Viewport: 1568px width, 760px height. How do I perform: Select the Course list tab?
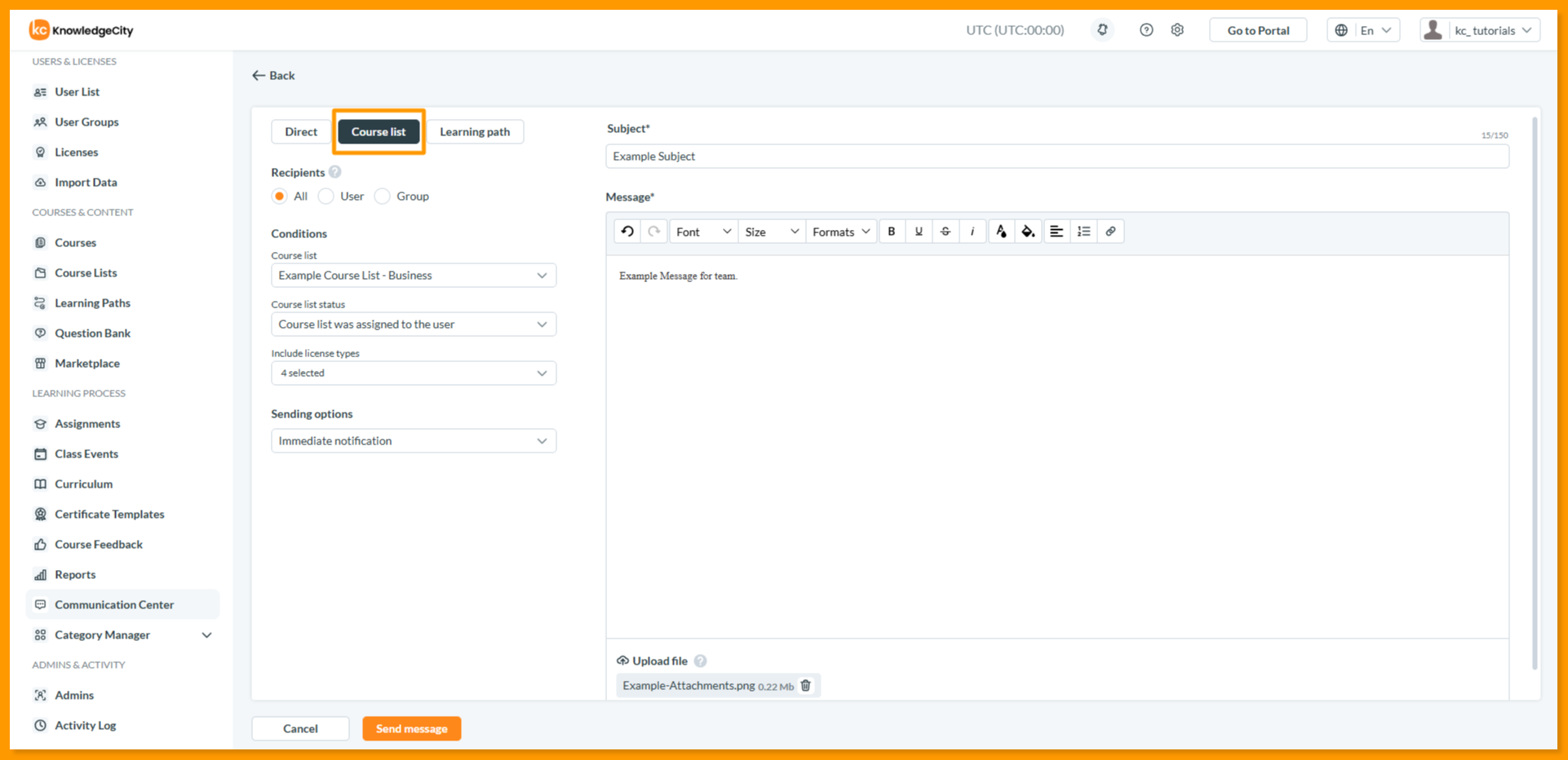click(x=379, y=132)
